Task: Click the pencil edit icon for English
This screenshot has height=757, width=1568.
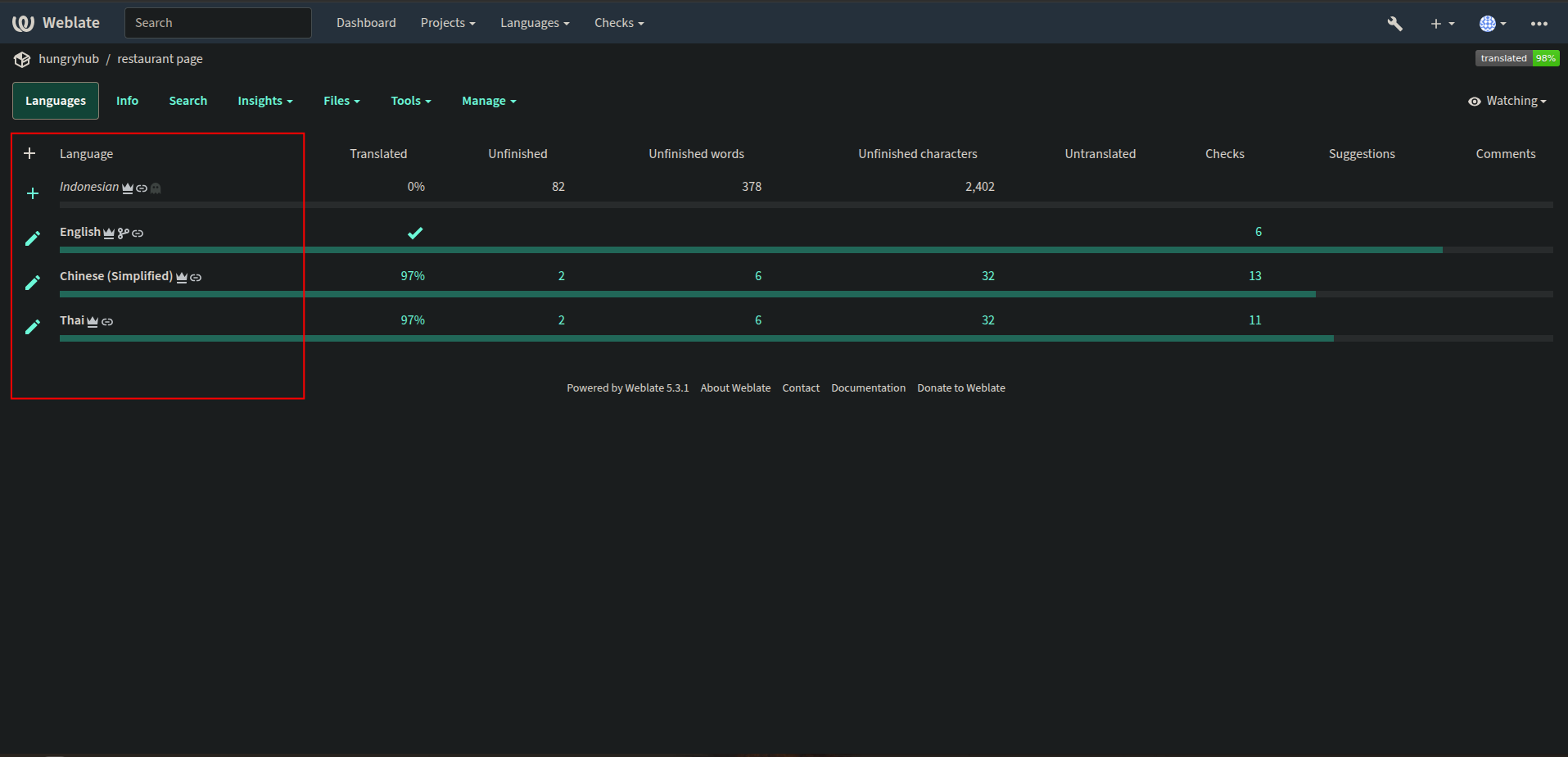Action: (33, 238)
